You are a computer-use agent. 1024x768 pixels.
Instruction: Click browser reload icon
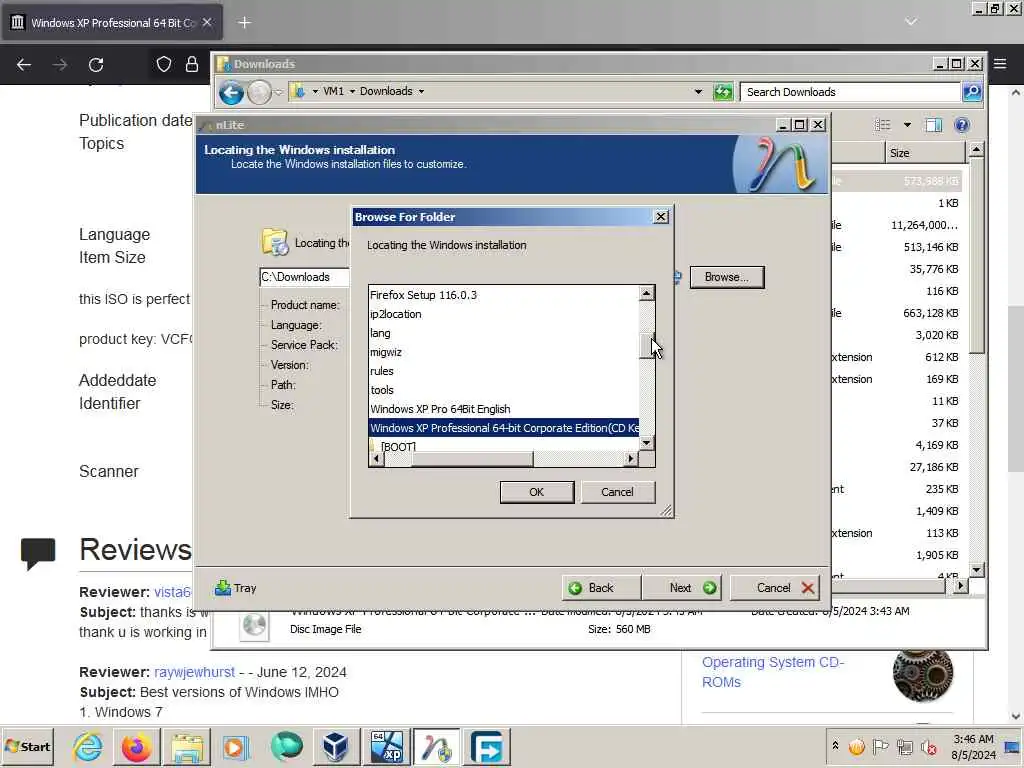pos(96,65)
